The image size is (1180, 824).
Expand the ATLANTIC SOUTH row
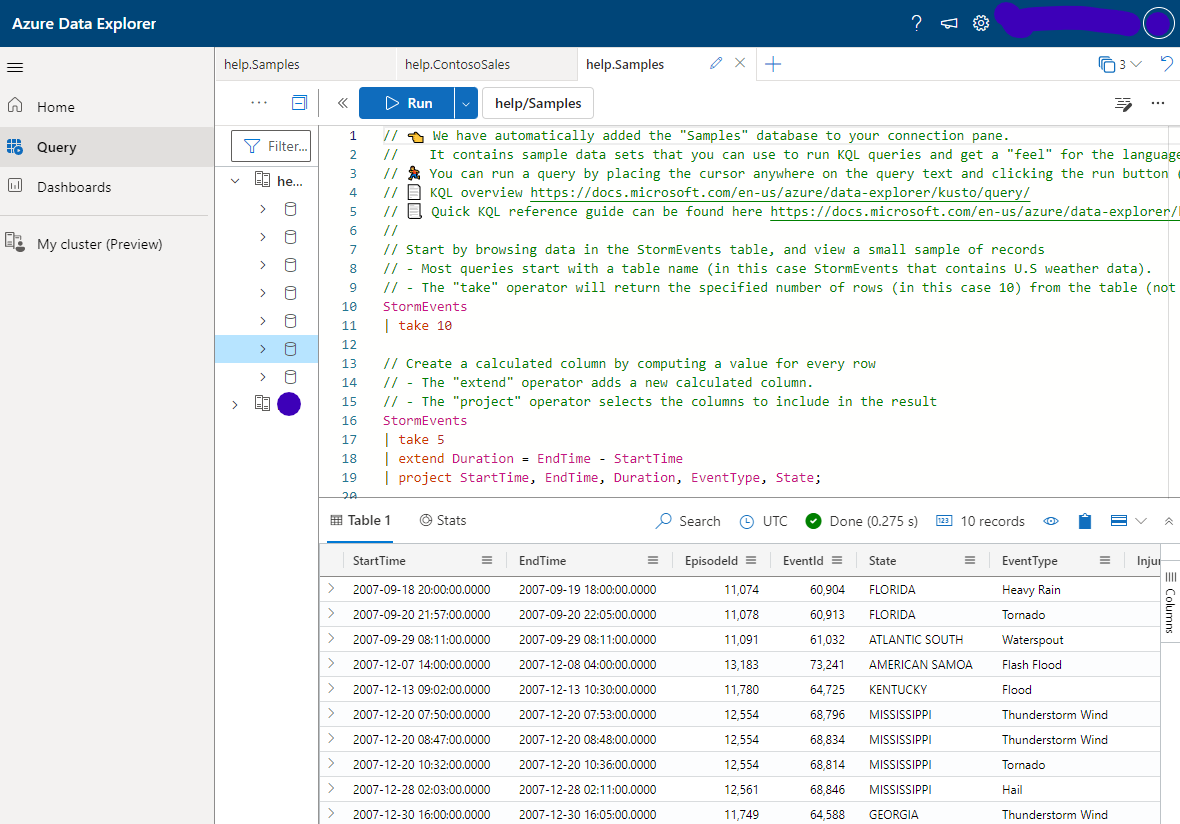(331, 638)
